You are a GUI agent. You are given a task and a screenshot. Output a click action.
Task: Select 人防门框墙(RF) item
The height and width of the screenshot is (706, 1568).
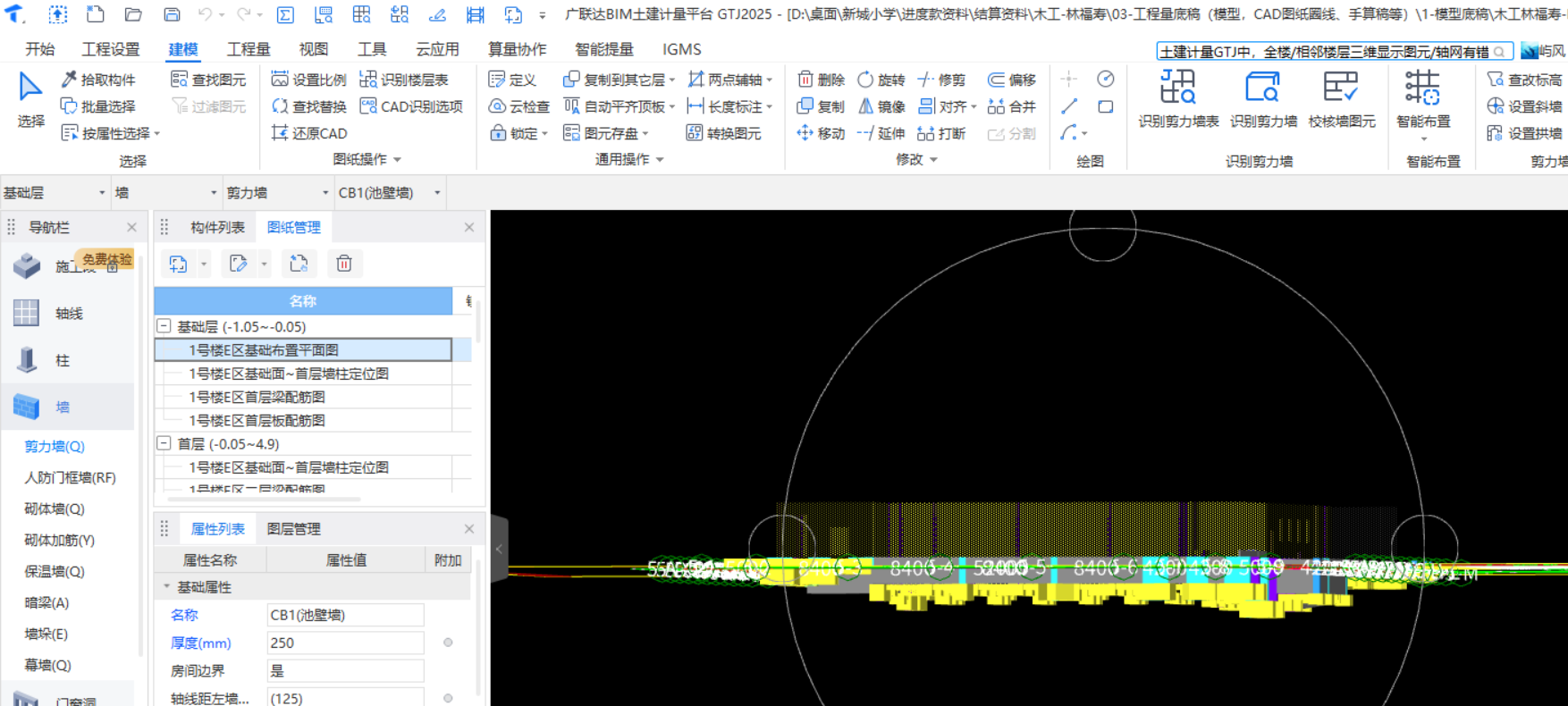tap(70, 477)
